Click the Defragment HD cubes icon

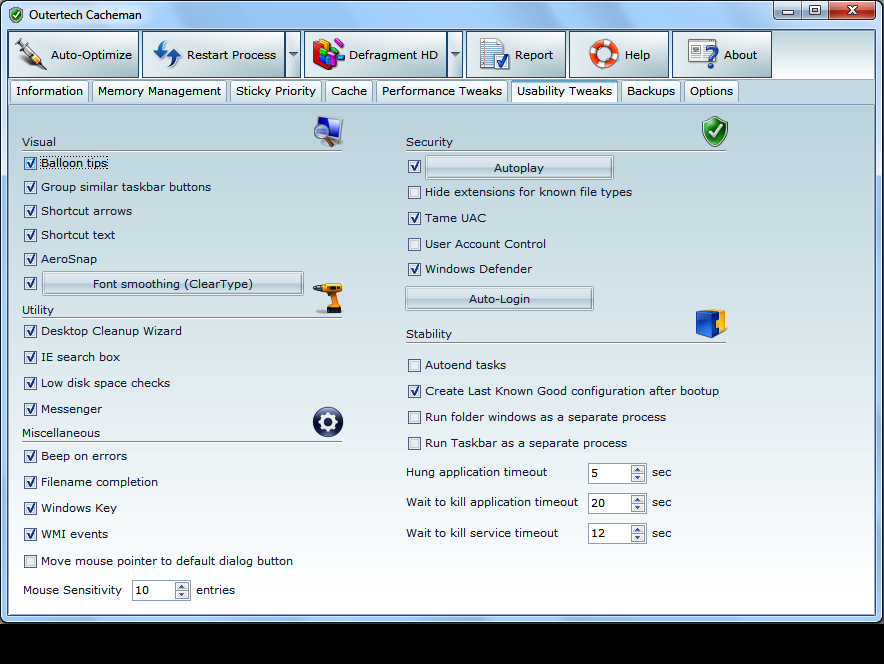click(329, 55)
